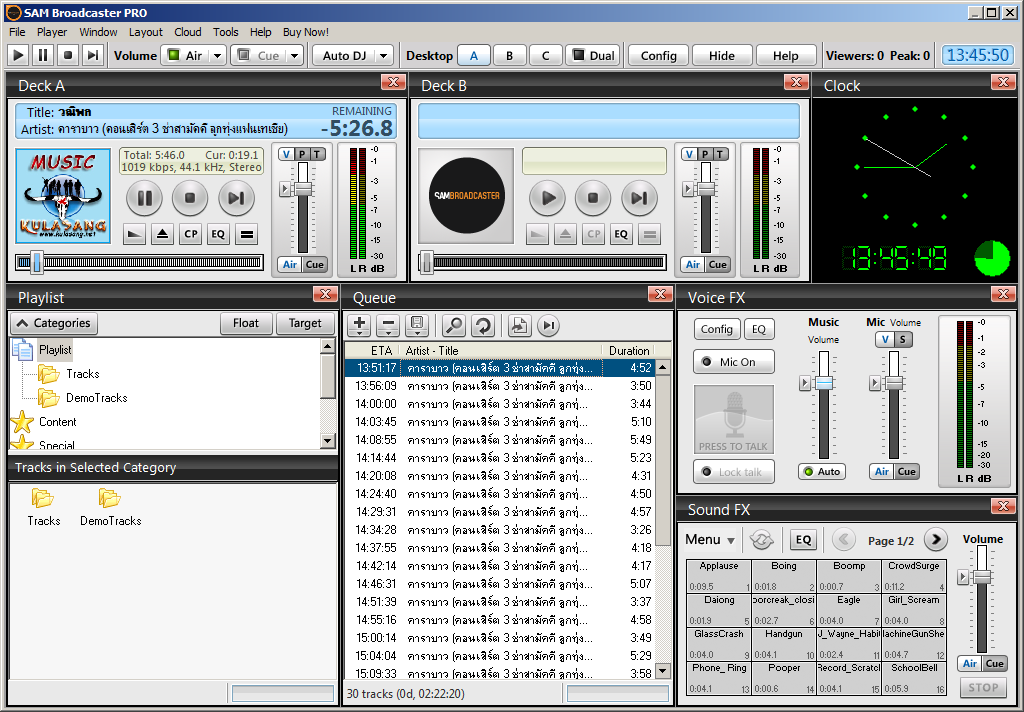Toggle Voice FX Mic Cue button
The width and height of the screenshot is (1024, 712).
tap(906, 472)
